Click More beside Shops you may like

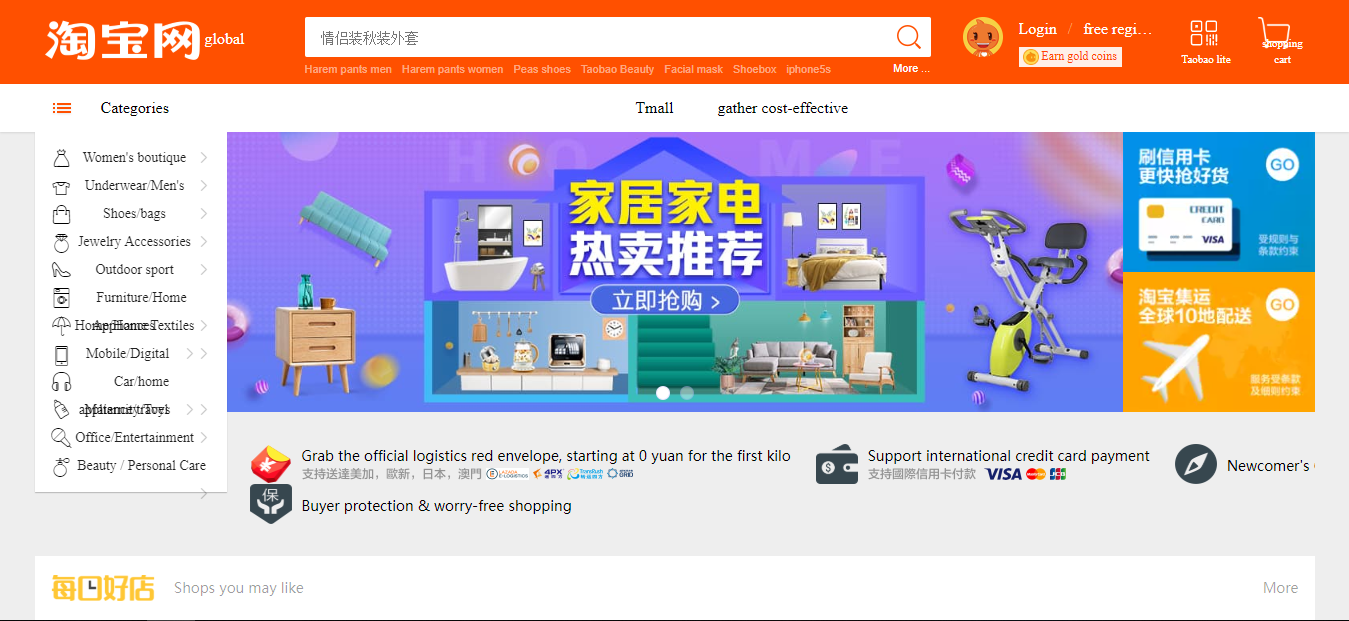1280,588
